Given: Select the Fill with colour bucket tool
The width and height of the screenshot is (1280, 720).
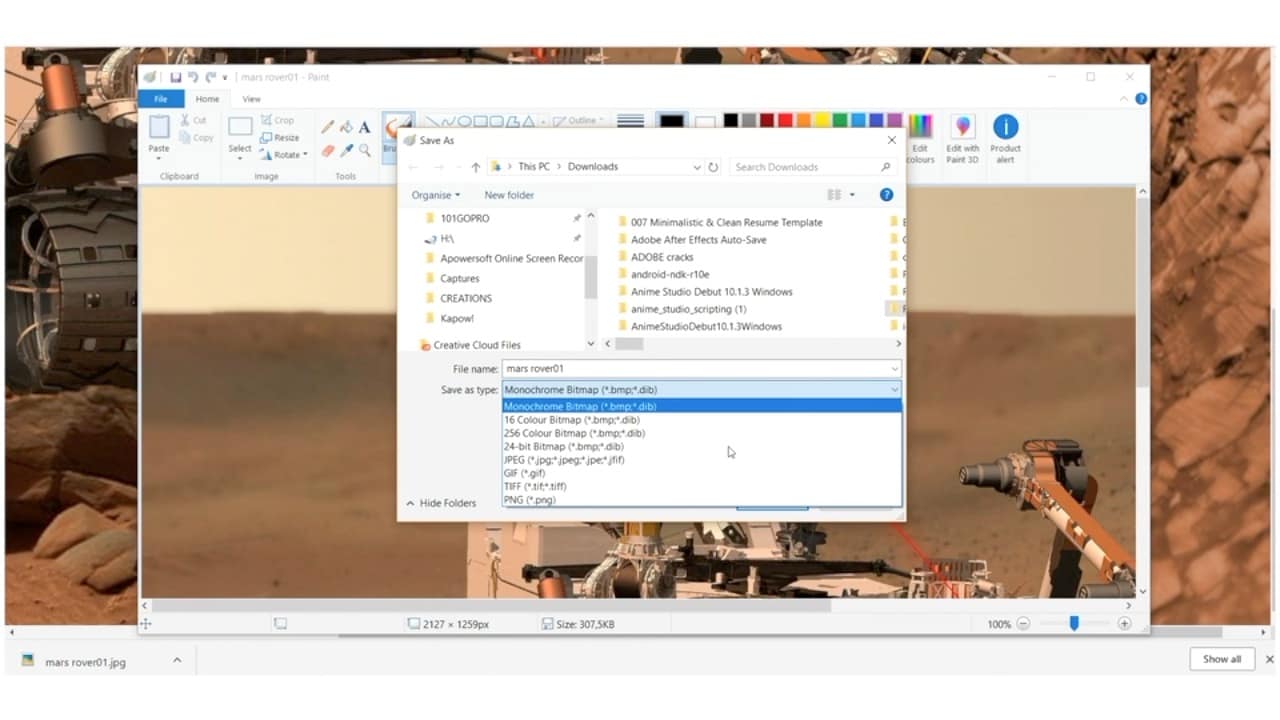Looking at the screenshot, I should pos(345,127).
